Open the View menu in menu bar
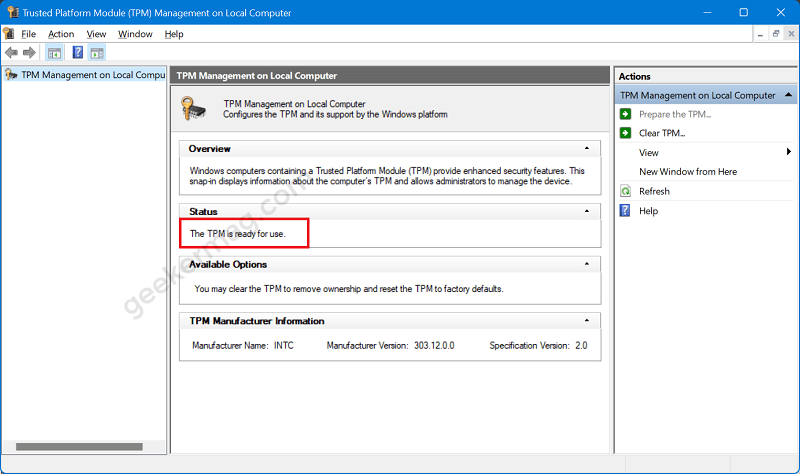This screenshot has height=474, width=800. (x=96, y=34)
